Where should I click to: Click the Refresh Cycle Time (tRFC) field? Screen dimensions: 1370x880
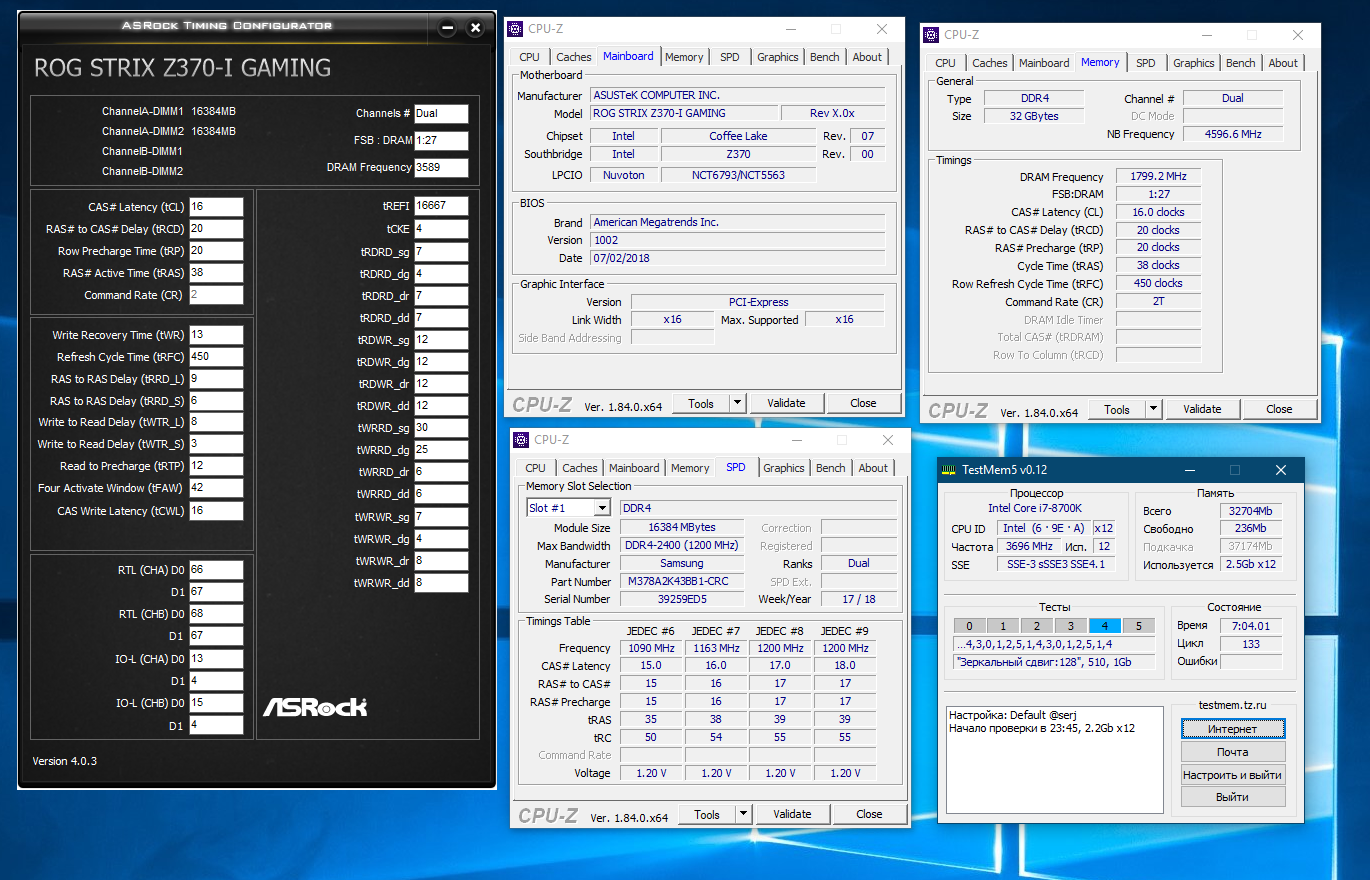point(216,357)
